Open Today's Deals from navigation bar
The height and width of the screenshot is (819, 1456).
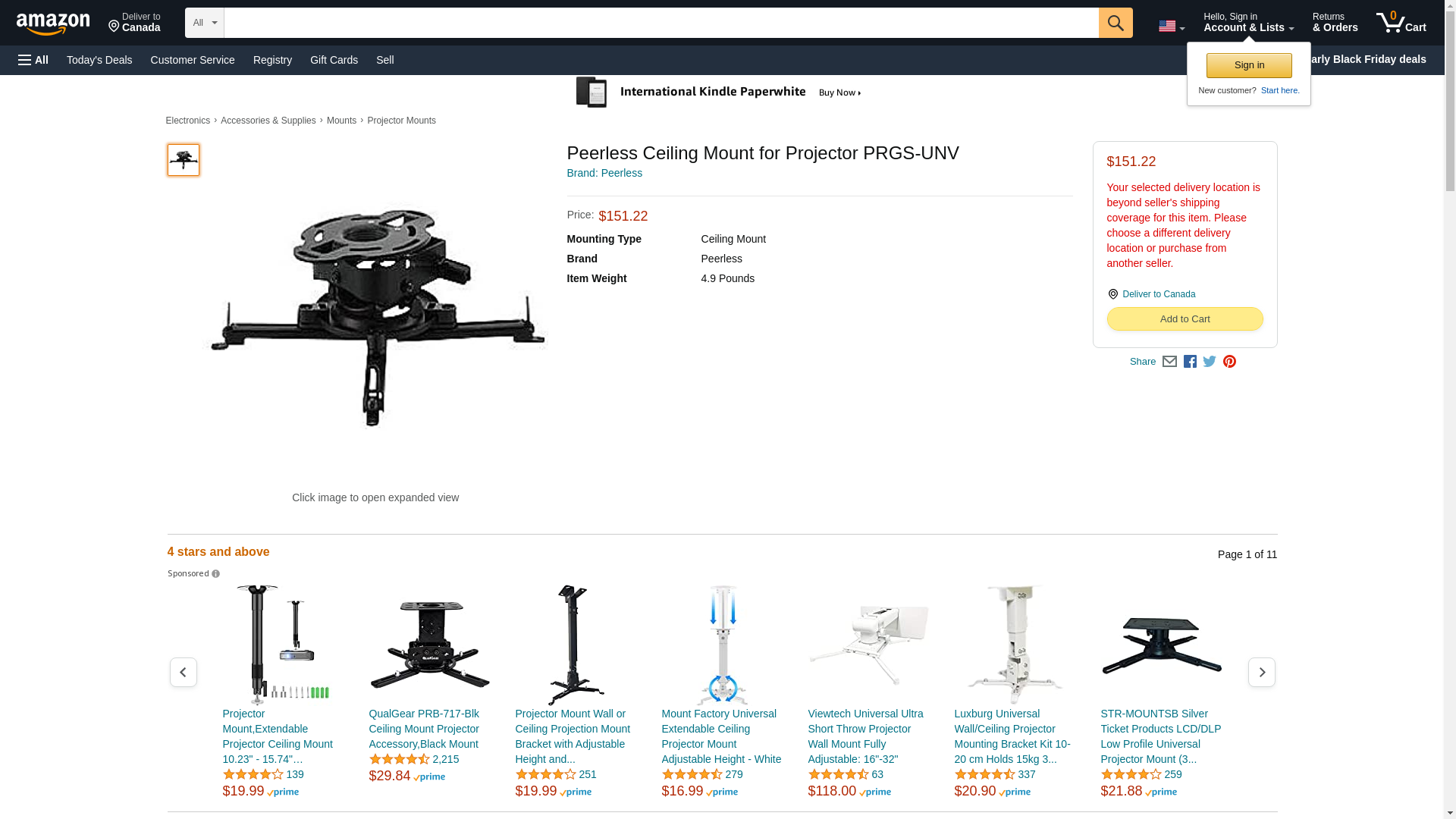coord(99,60)
